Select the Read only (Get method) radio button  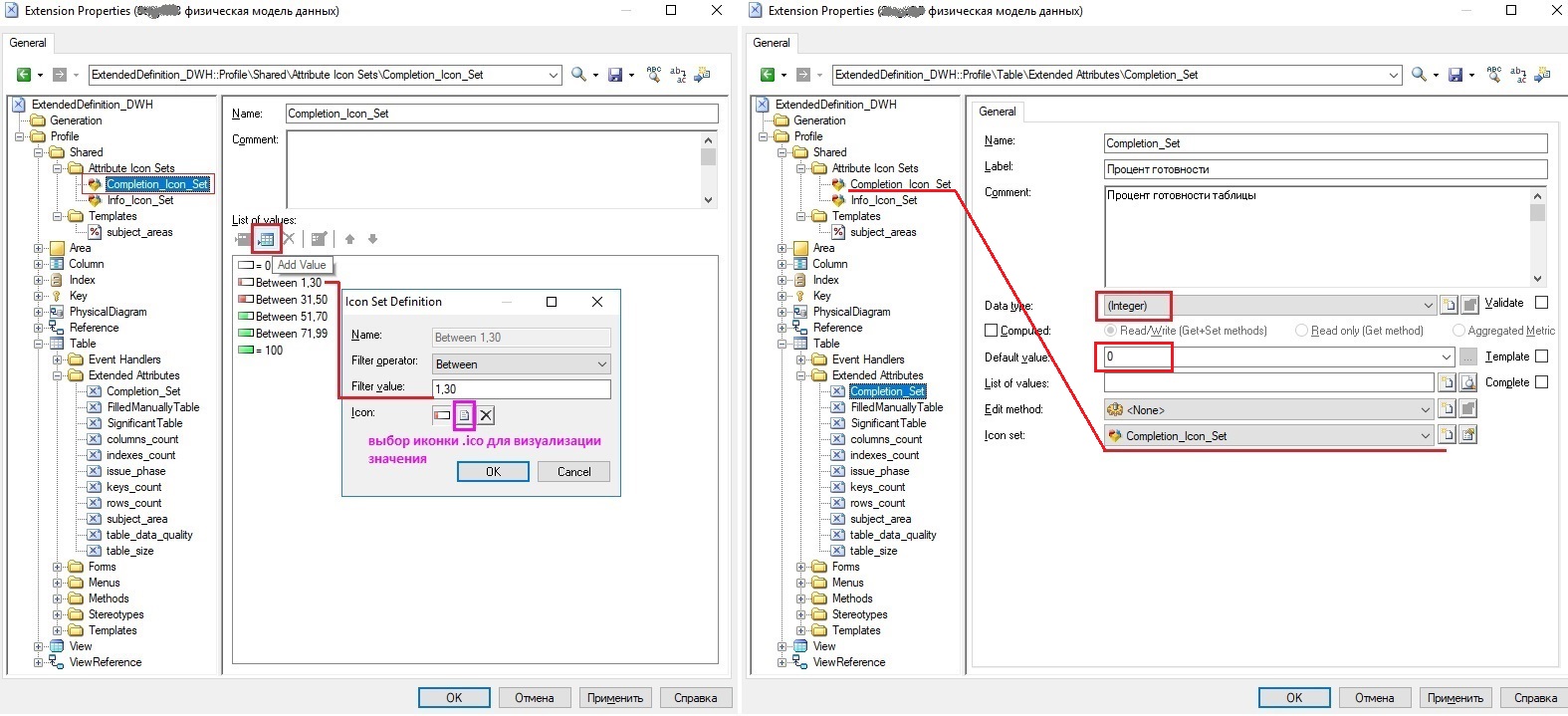coord(1301,331)
